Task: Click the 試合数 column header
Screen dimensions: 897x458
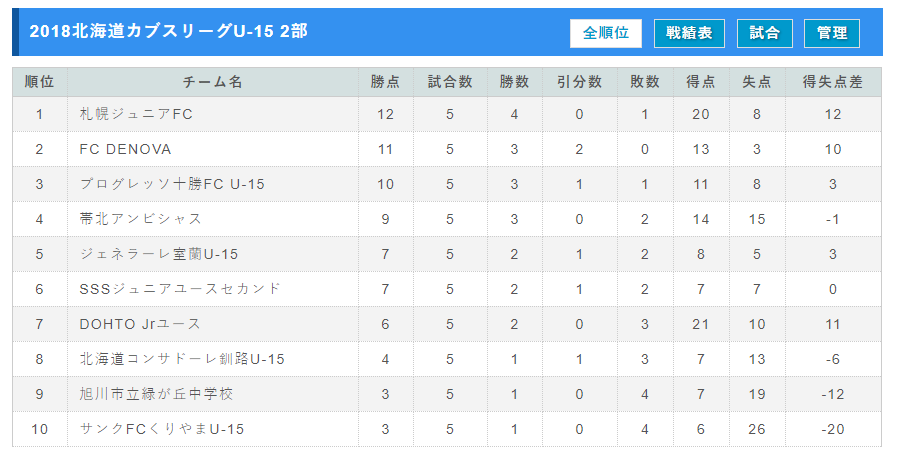Action: (x=450, y=82)
